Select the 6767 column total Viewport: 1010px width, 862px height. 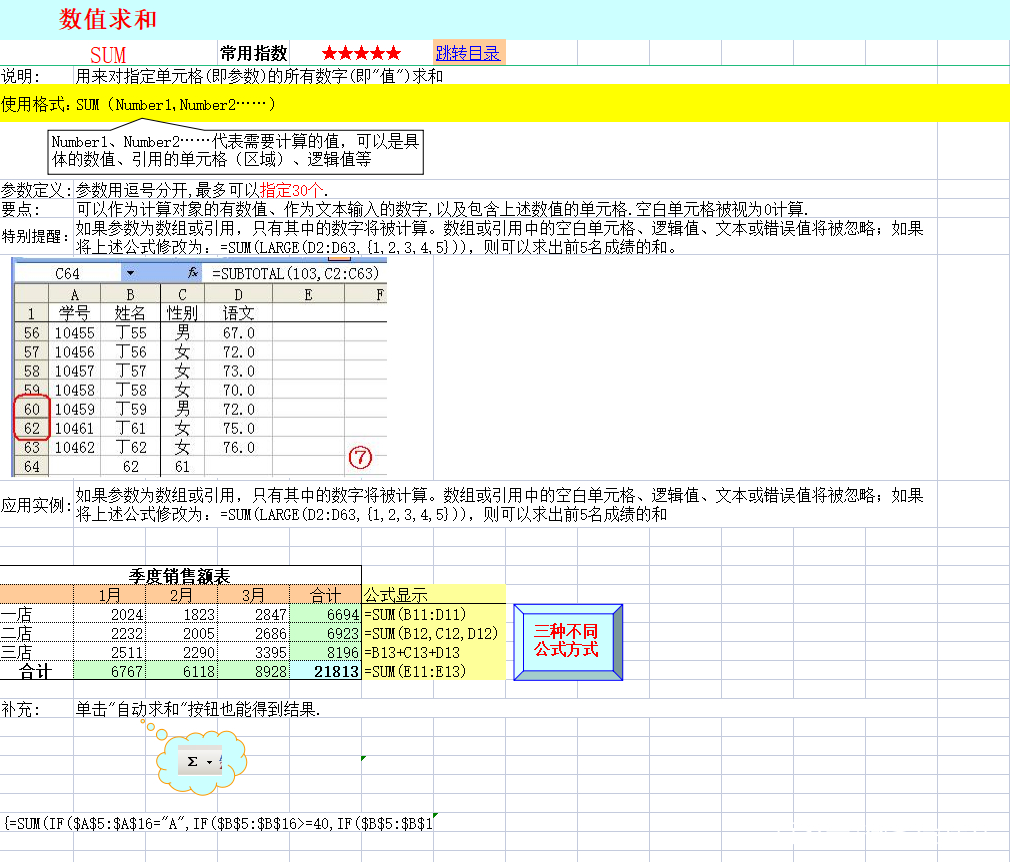(110, 671)
